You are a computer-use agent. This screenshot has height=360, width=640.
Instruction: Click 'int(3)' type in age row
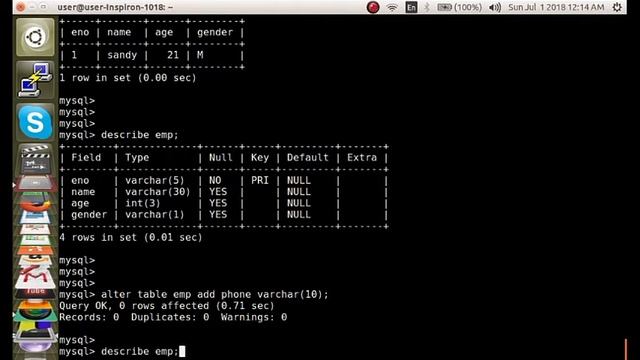[143, 203]
